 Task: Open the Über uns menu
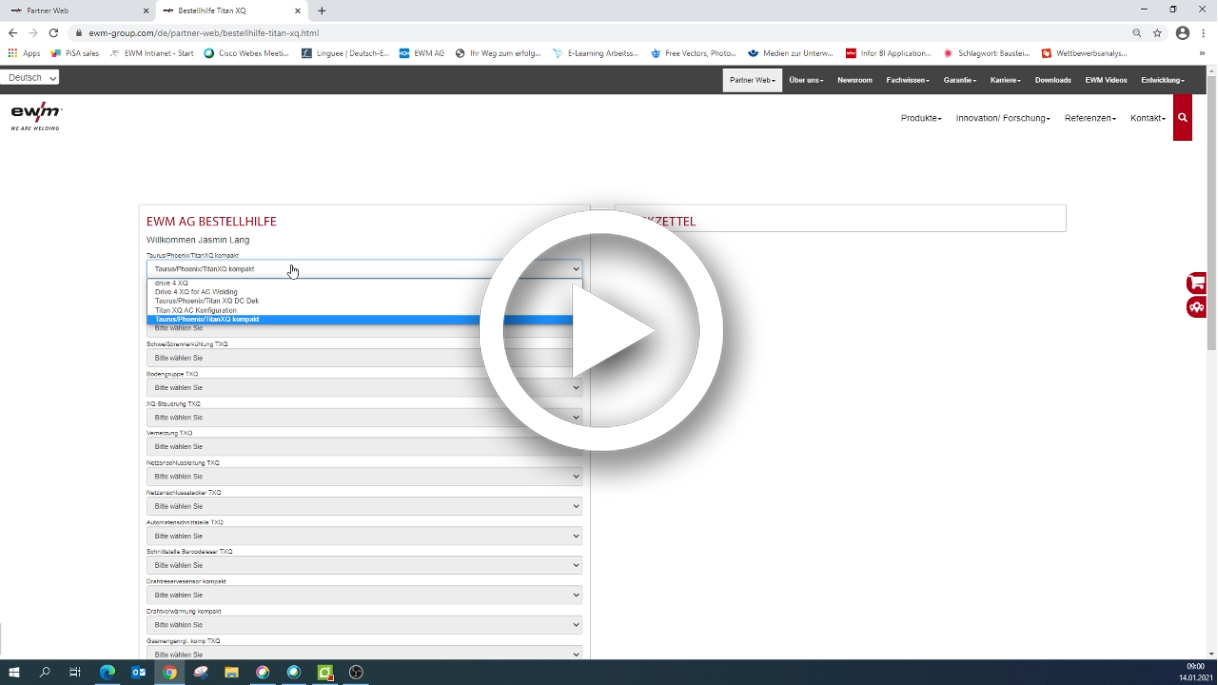tap(806, 80)
